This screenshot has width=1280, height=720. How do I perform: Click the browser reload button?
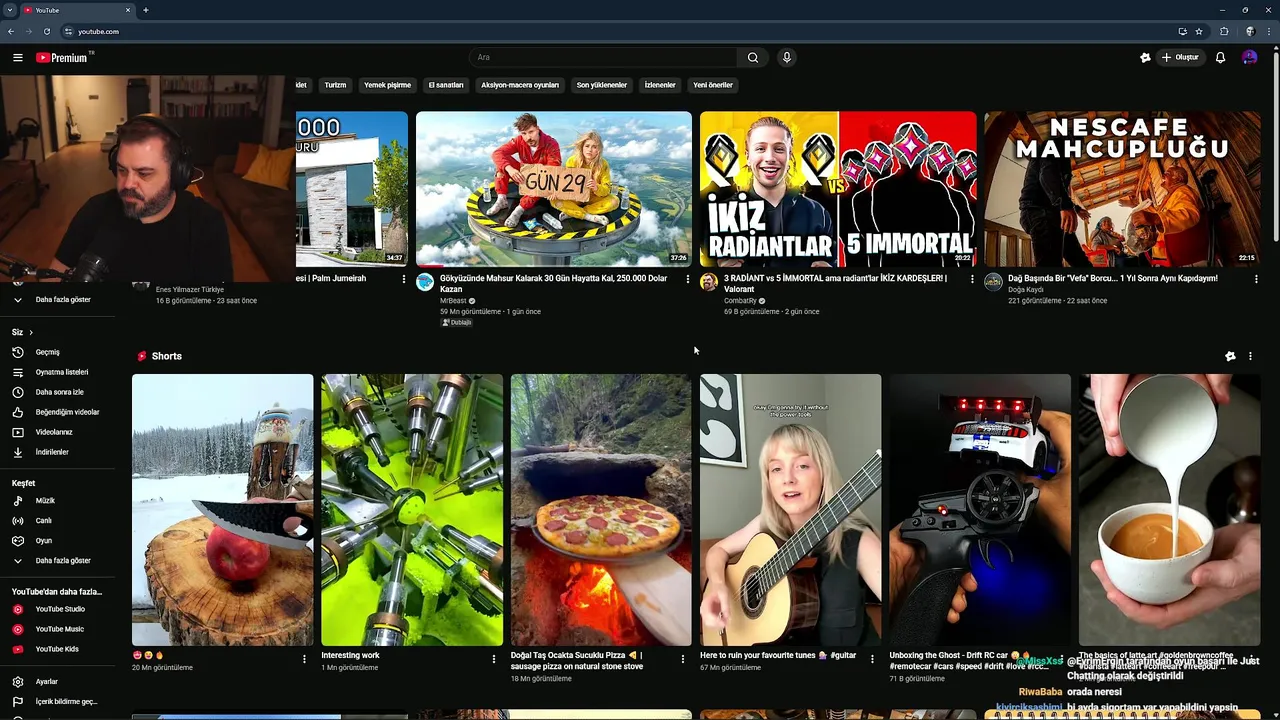coord(46,31)
